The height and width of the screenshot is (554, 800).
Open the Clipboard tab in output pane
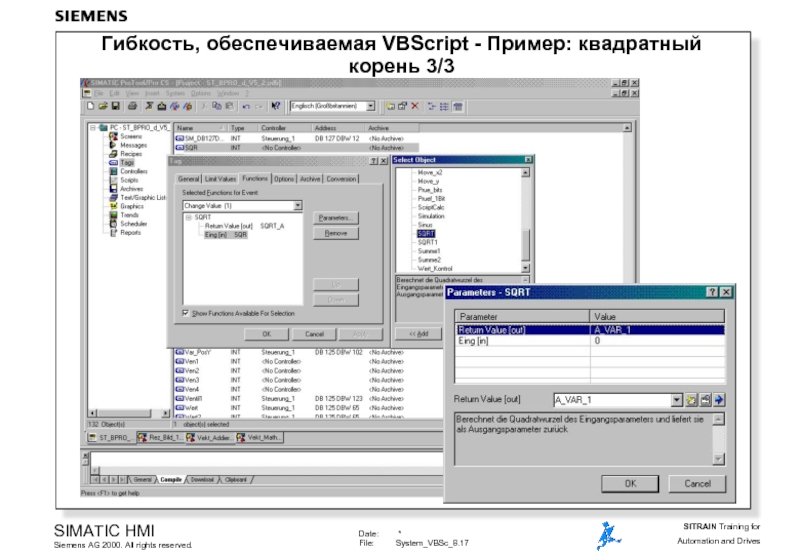pos(236,480)
